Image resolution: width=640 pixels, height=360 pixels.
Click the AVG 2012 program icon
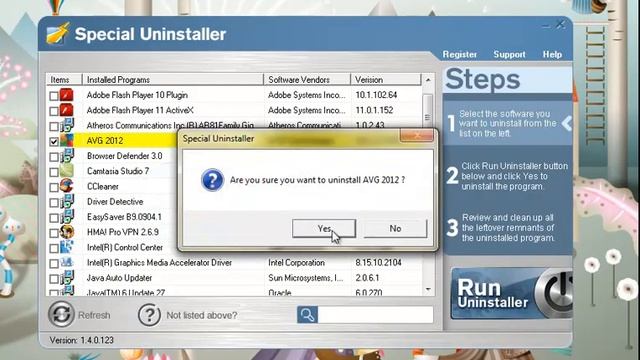click(x=67, y=140)
